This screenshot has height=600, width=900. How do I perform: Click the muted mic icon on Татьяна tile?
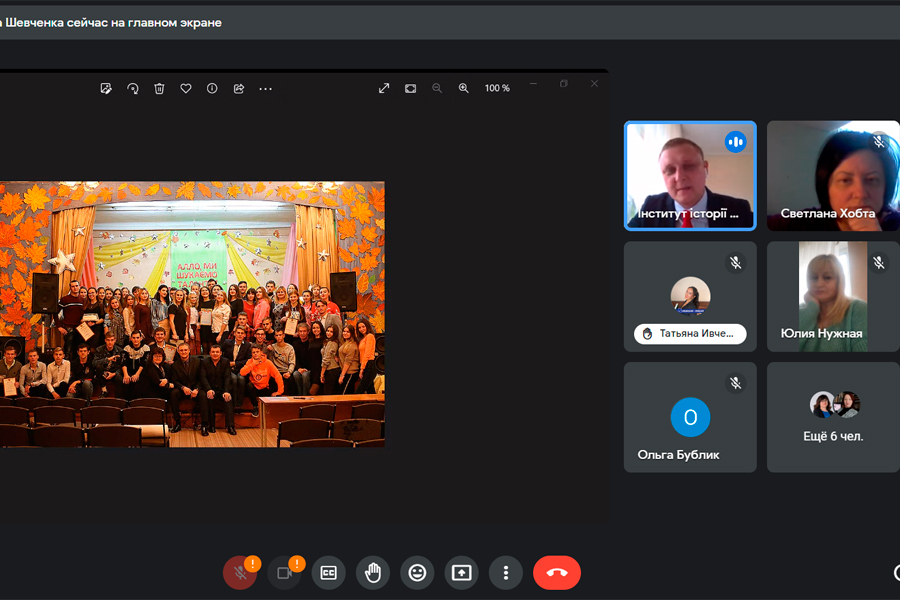tap(735, 263)
